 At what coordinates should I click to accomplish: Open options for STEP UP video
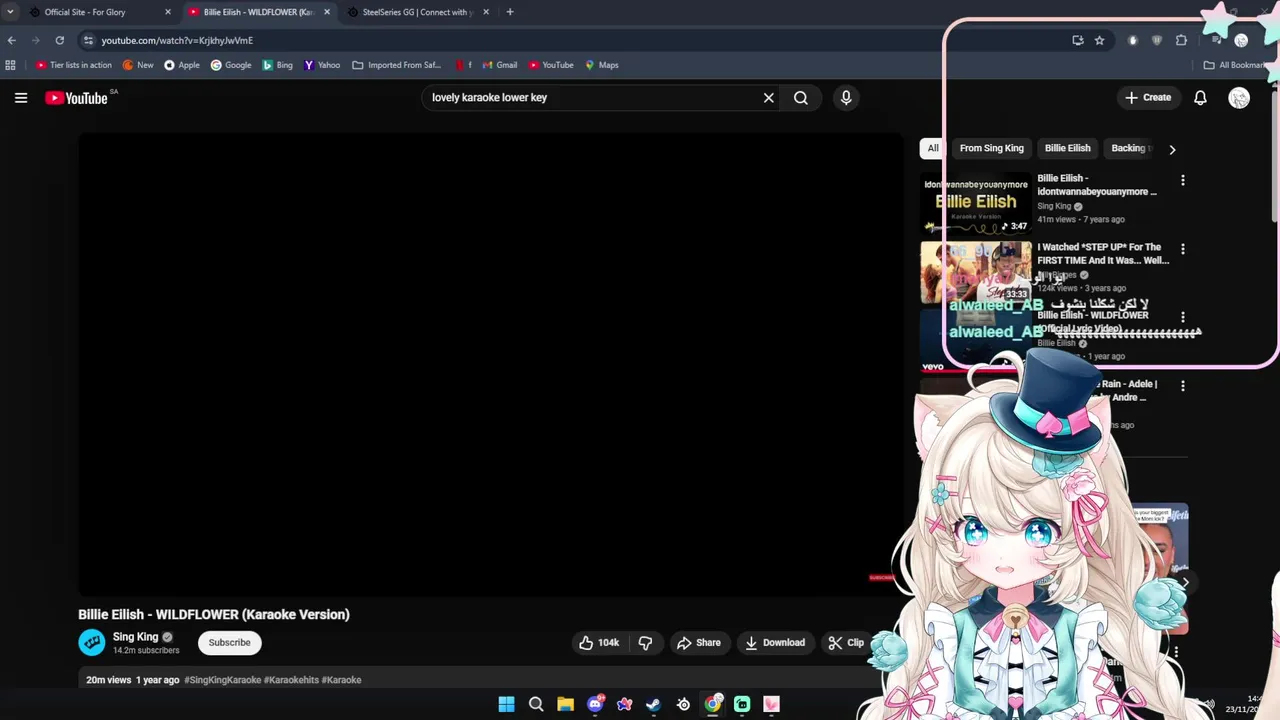coord(1183,249)
